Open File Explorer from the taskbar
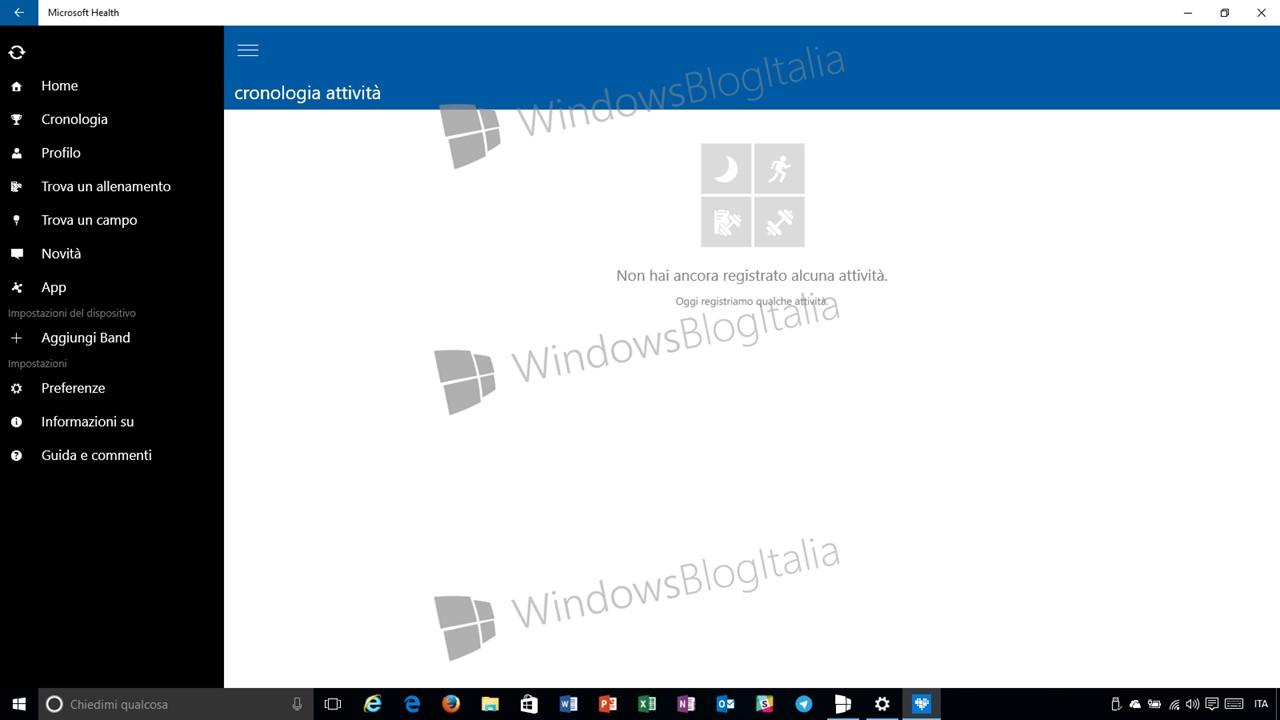Image resolution: width=1280 pixels, height=720 pixels. [490, 704]
